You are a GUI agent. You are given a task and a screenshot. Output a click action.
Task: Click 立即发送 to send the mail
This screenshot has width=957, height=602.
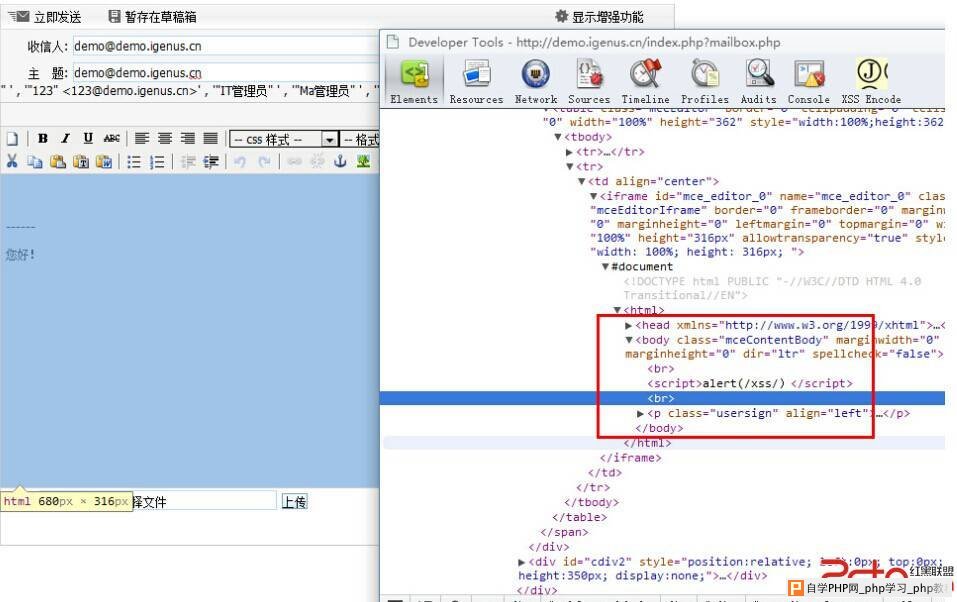click(x=45, y=17)
